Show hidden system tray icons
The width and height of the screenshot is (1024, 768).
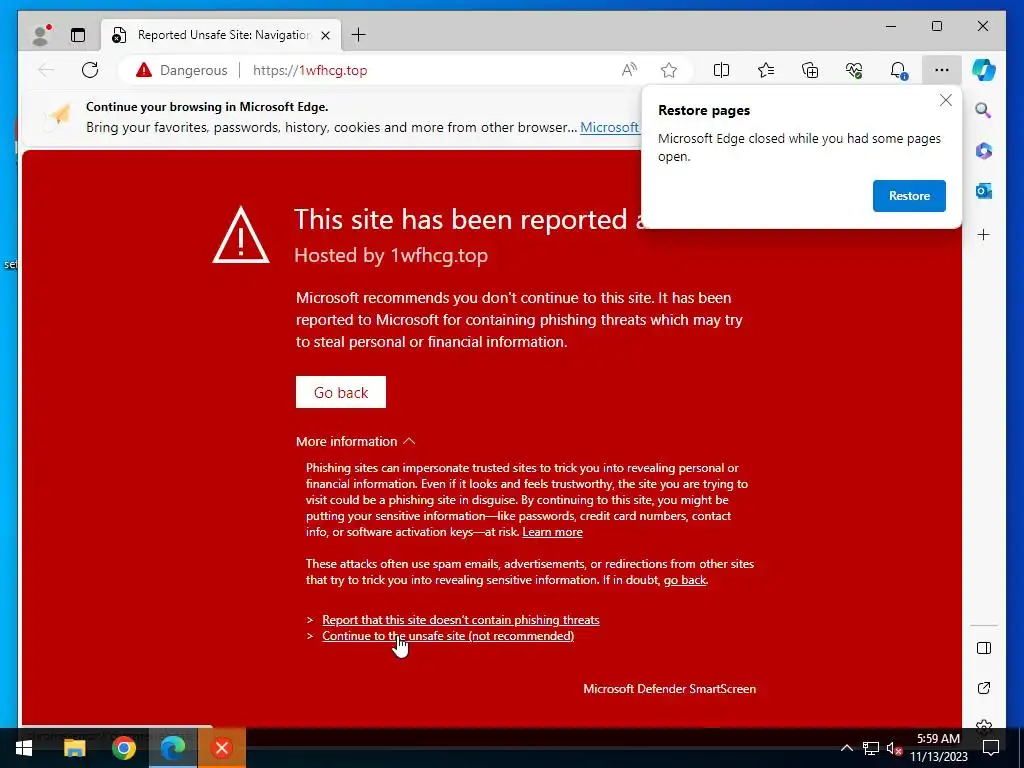846,748
